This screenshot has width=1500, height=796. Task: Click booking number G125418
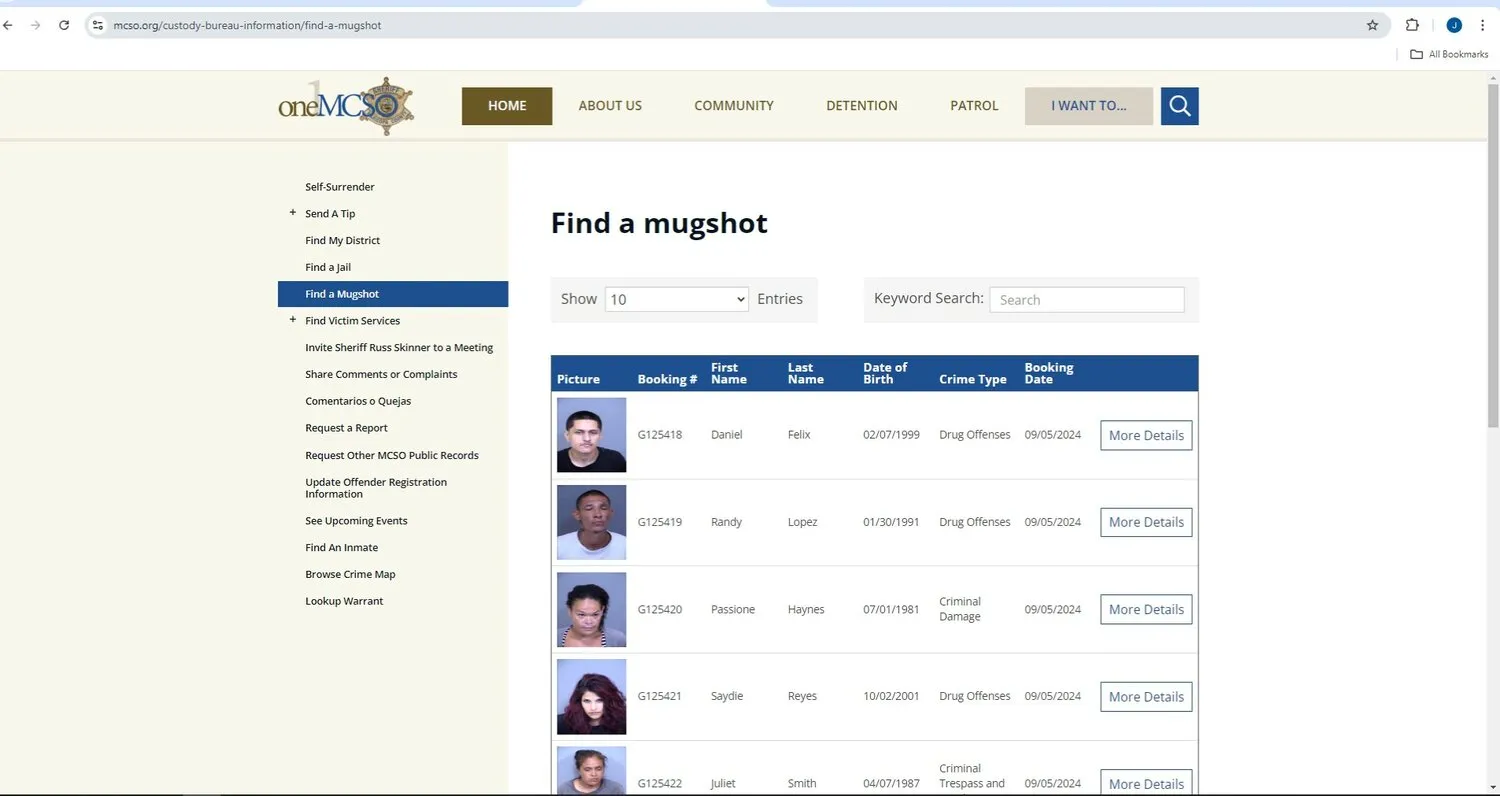[660, 435]
